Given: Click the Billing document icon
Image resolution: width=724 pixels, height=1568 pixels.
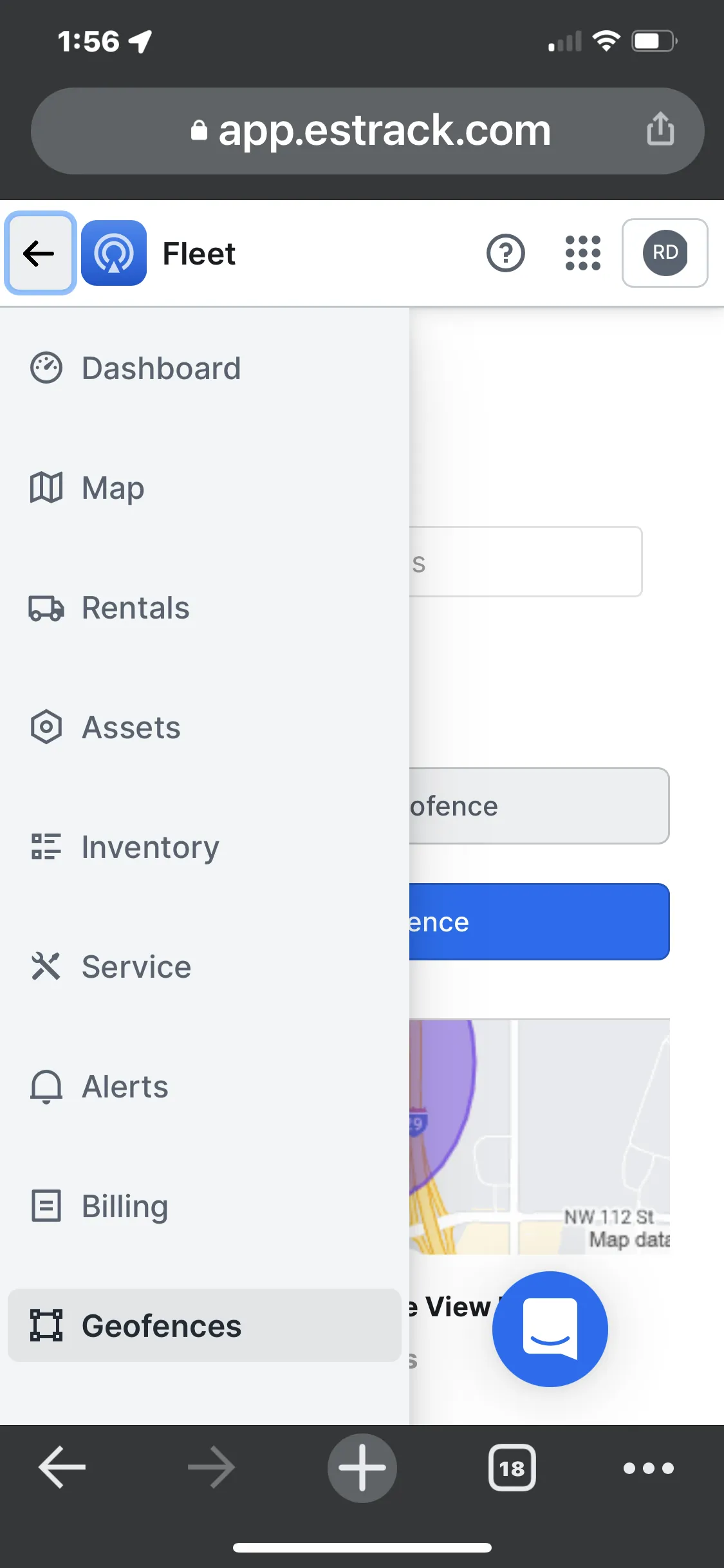Looking at the screenshot, I should click(45, 1206).
